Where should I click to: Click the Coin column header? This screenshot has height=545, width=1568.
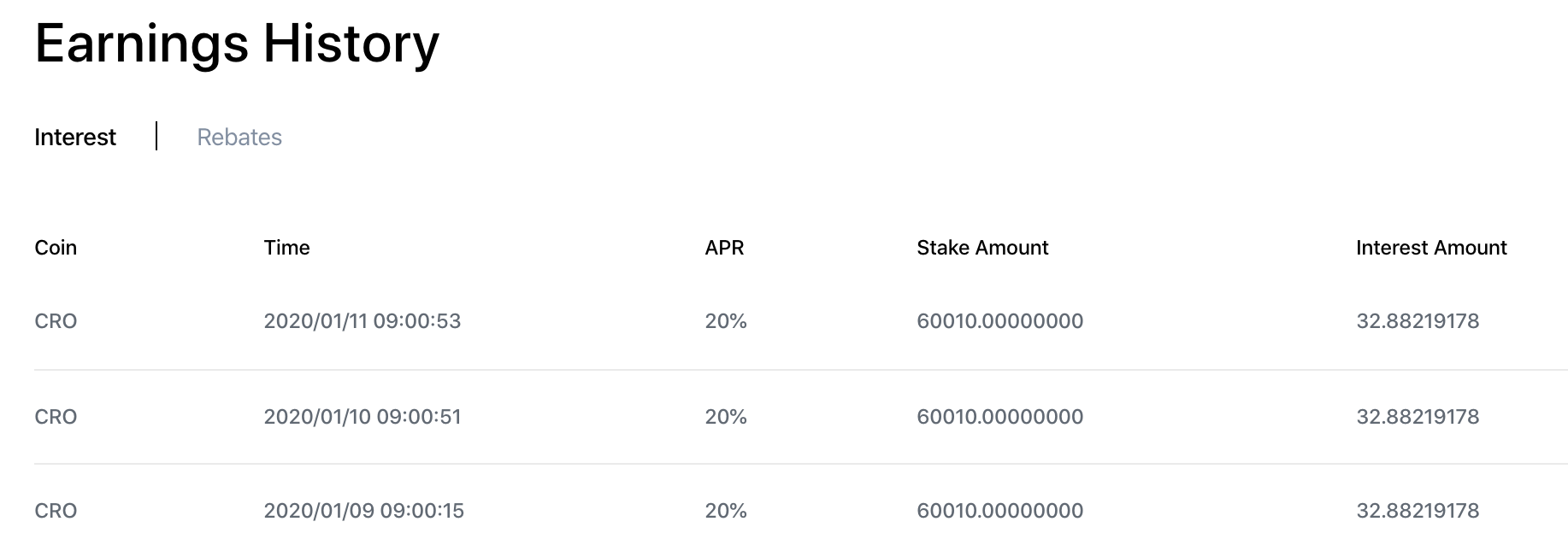(56, 248)
